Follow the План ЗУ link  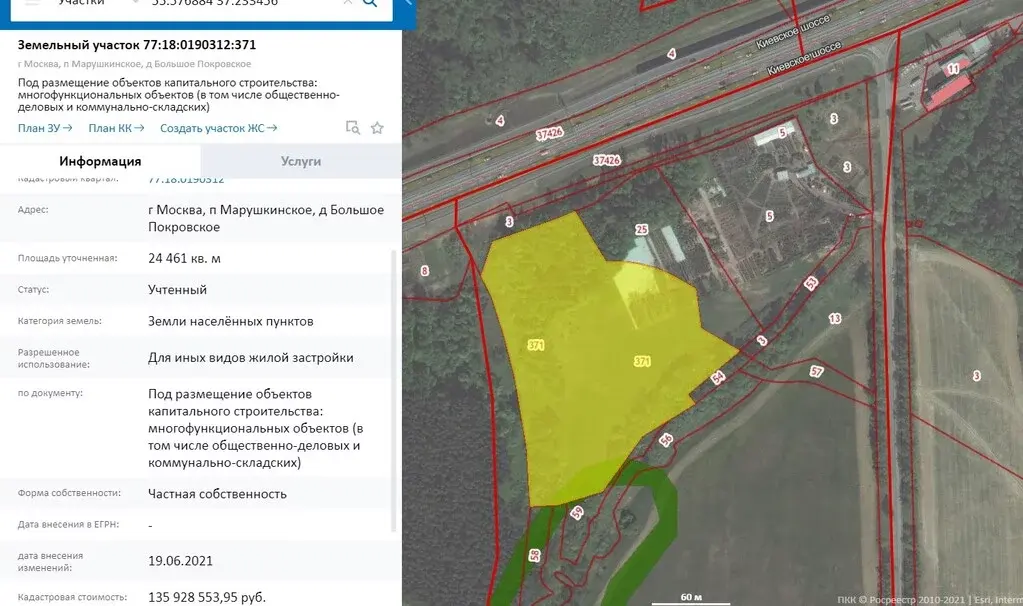(45, 128)
